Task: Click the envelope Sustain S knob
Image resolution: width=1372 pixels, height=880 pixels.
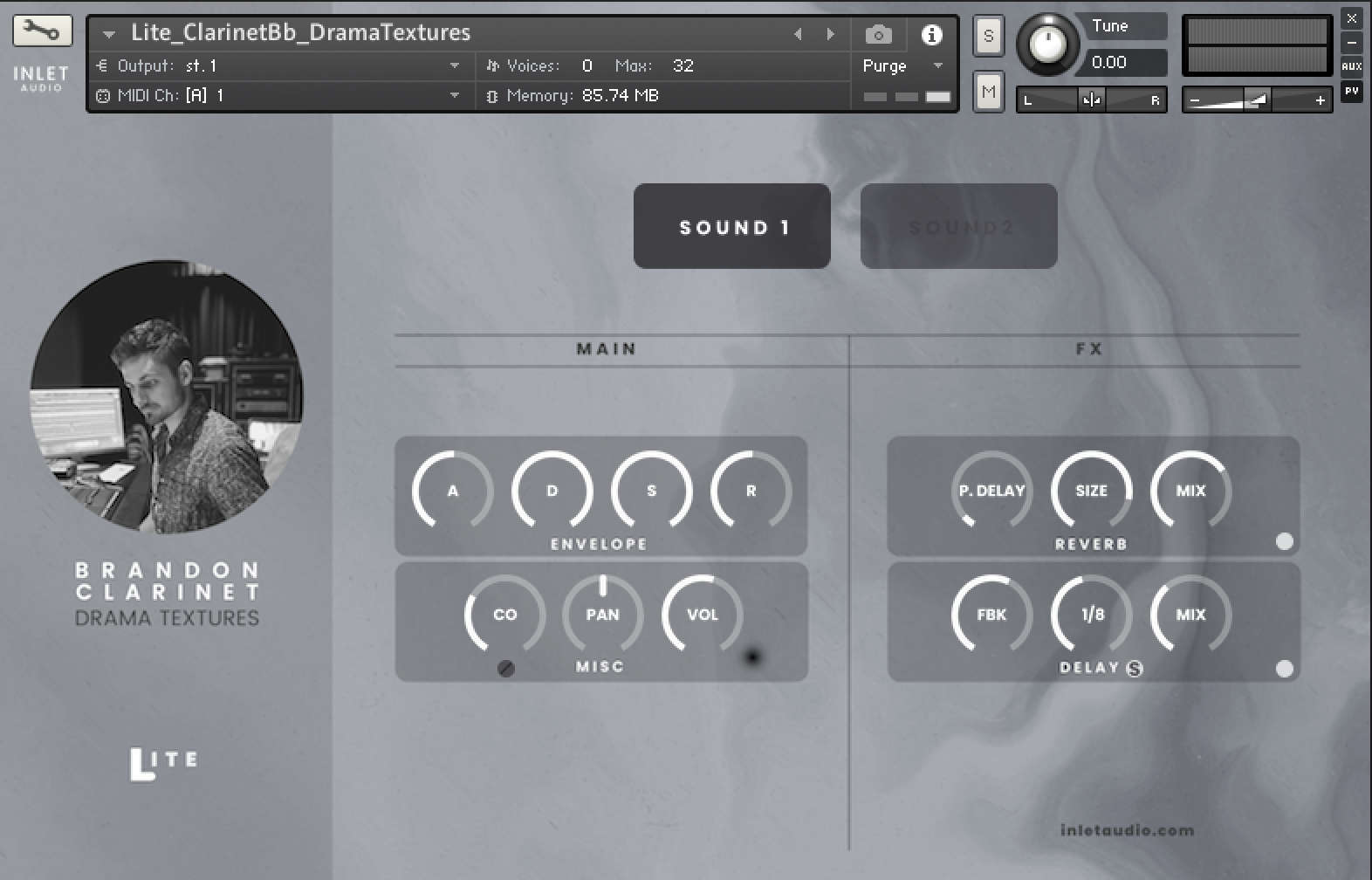Action: coord(651,490)
